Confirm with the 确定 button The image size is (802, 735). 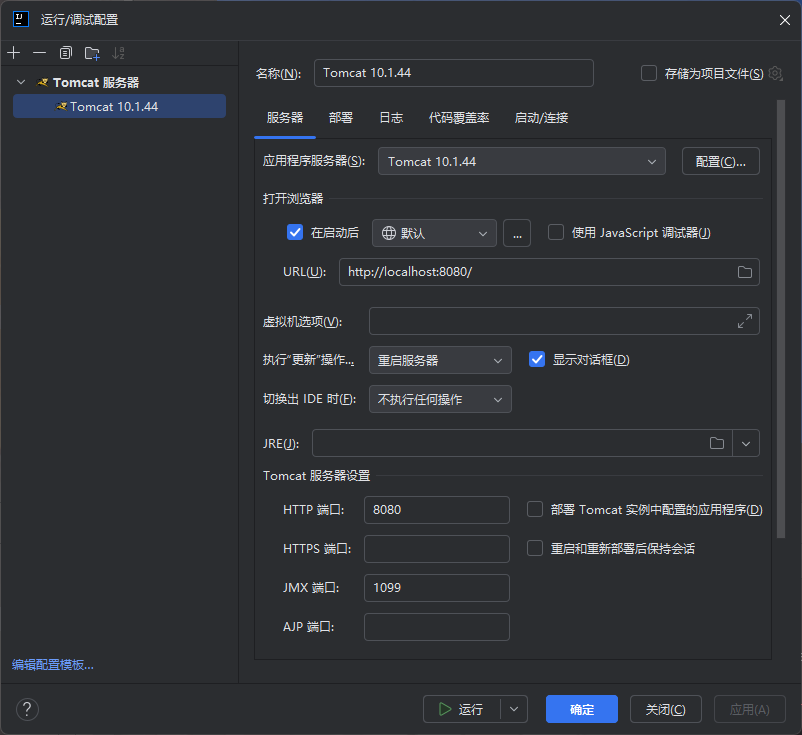tap(582, 709)
